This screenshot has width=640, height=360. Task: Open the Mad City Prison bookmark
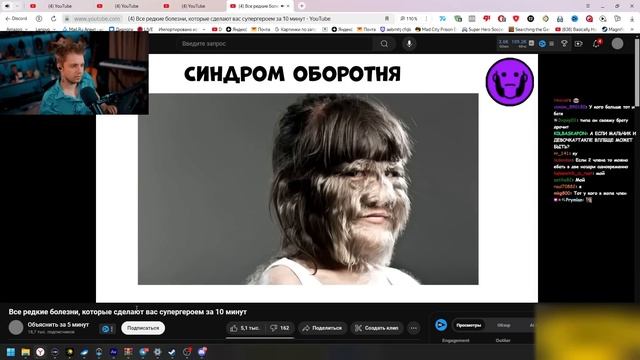point(435,29)
